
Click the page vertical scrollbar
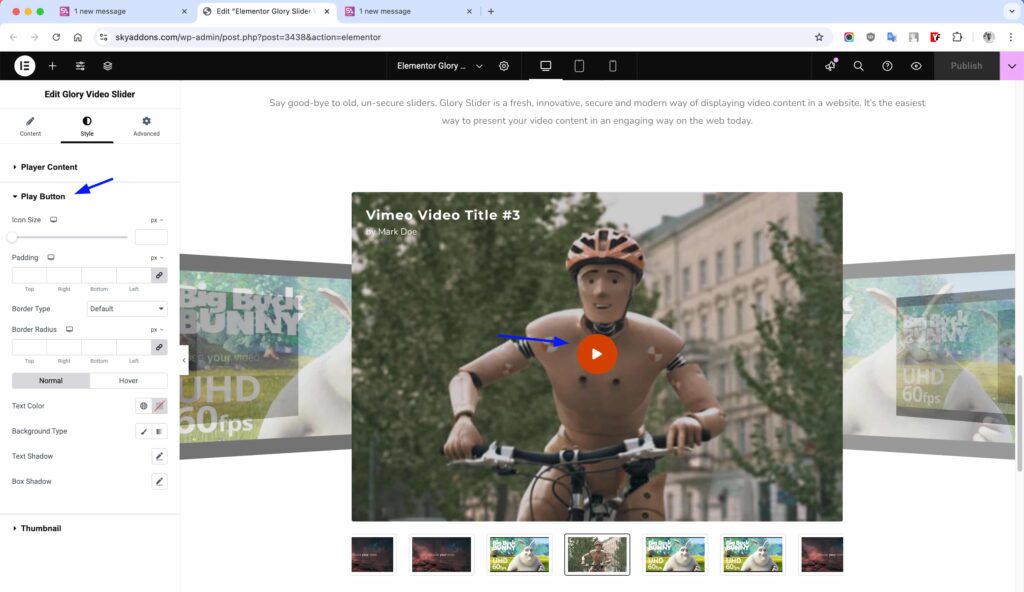point(1019,423)
